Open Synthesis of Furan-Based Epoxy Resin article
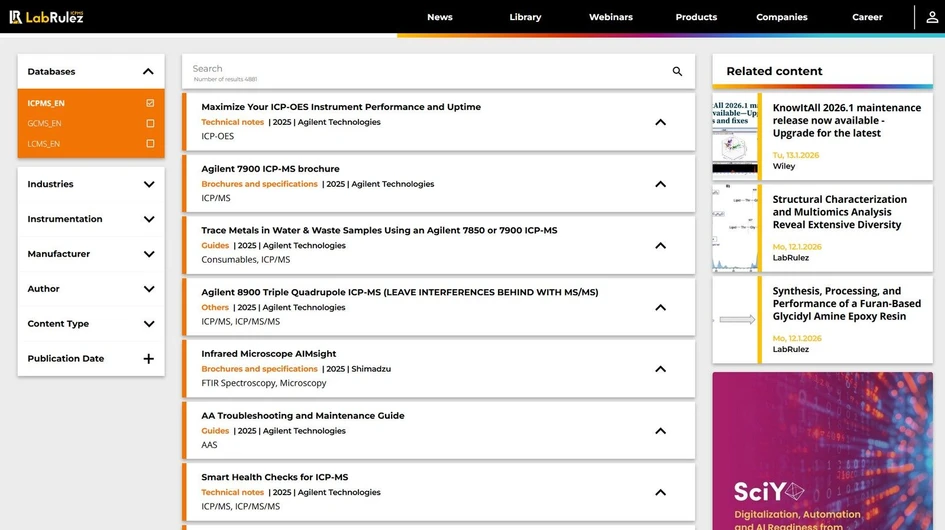This screenshot has height=530, width=945. coord(847,304)
